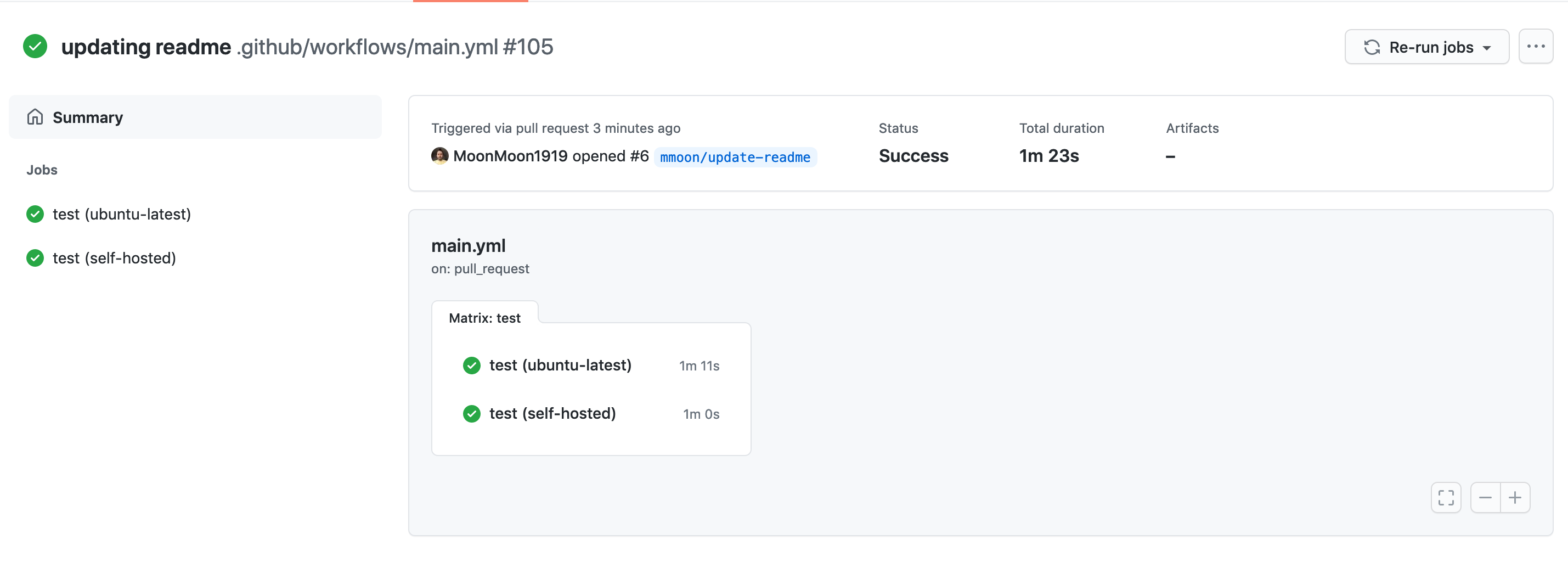
Task: Zoom out the workflow graph with minus
Action: (1485, 497)
